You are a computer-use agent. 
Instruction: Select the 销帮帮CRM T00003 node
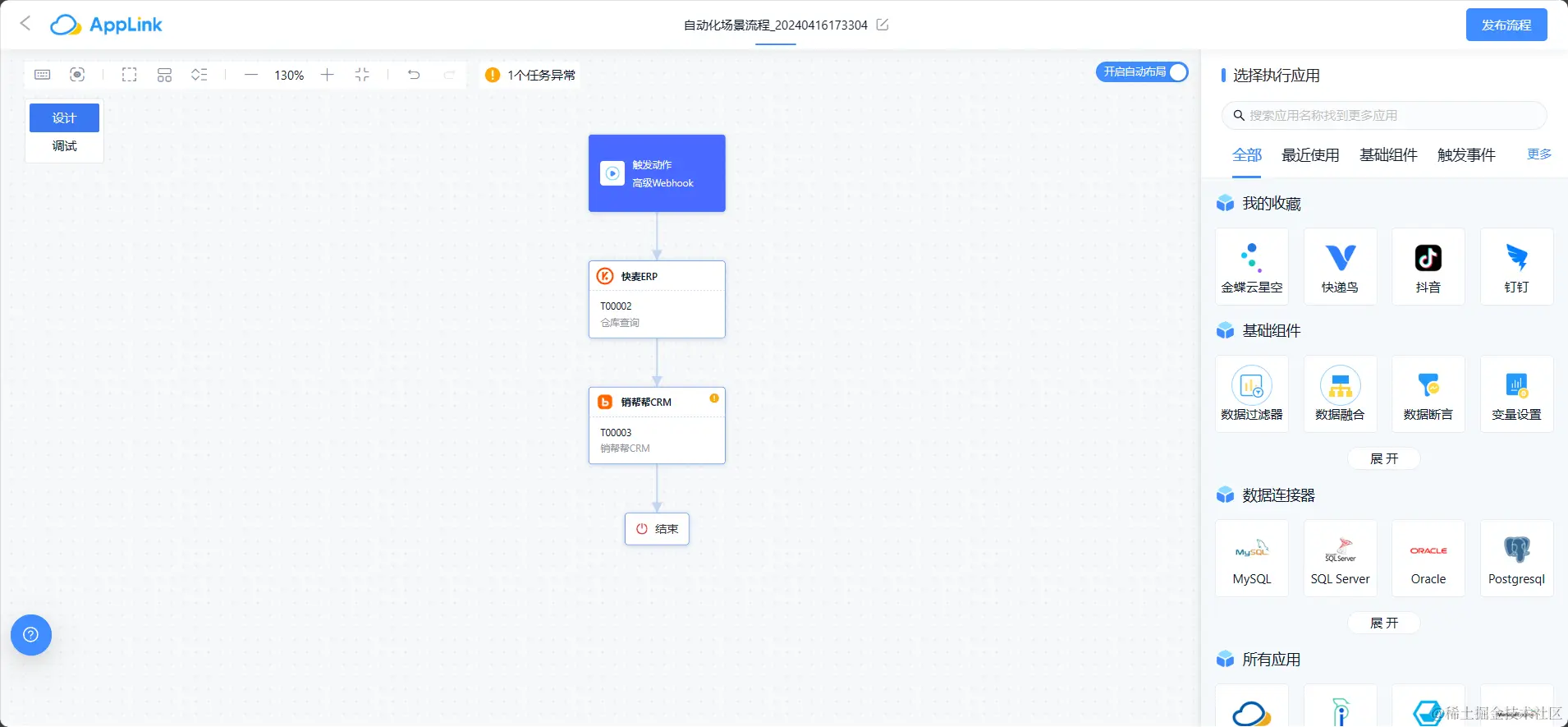point(657,426)
